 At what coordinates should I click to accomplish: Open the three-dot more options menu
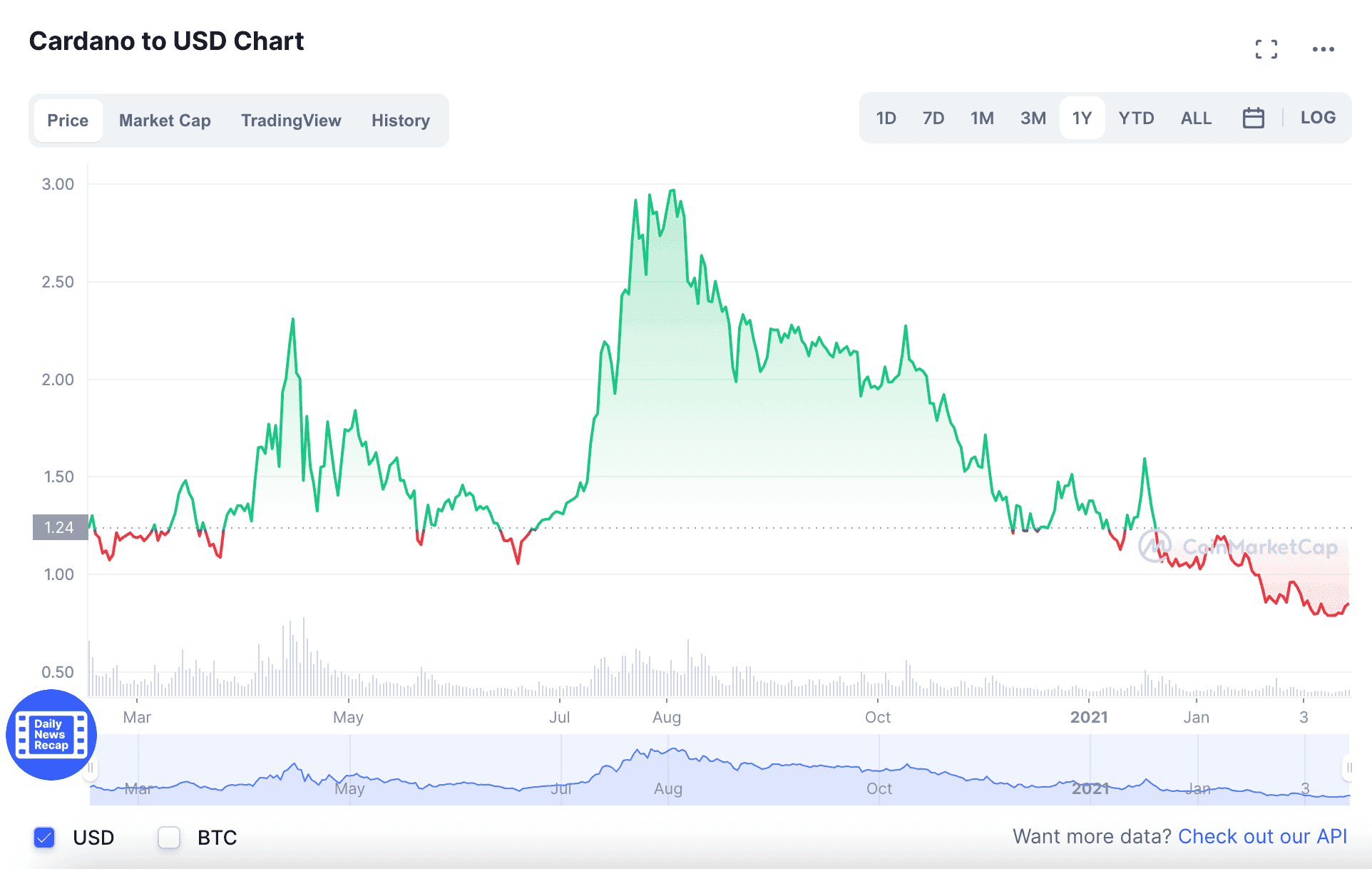point(1324,49)
